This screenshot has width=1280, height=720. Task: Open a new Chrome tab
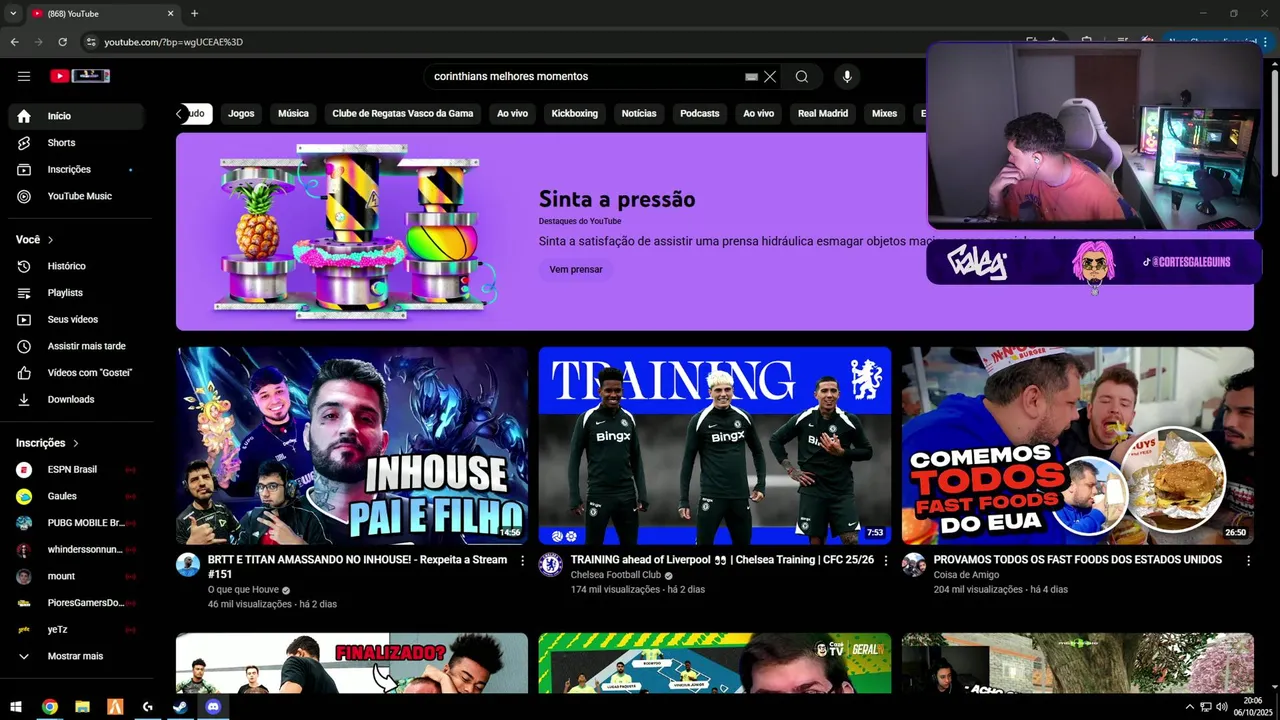pyautogui.click(x=194, y=13)
